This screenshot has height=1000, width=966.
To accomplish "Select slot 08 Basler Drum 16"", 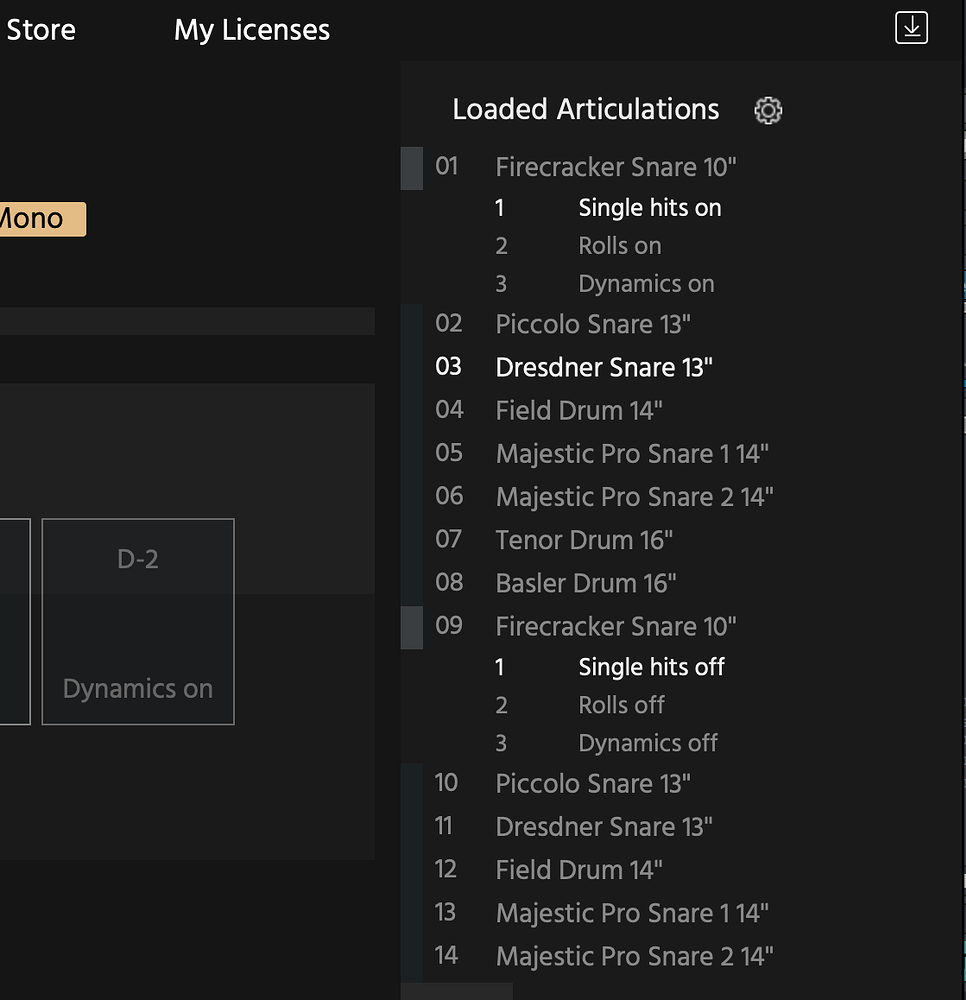I will [585, 582].
